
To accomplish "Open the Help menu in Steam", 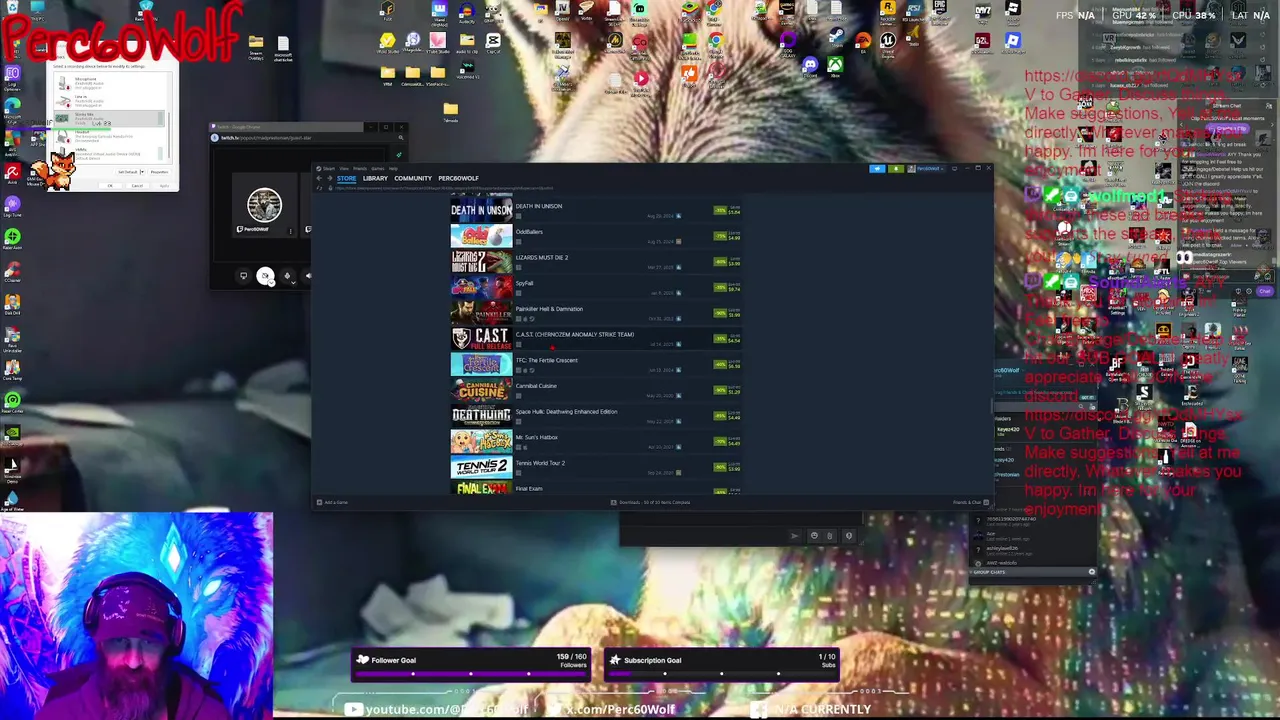I will [x=393, y=168].
